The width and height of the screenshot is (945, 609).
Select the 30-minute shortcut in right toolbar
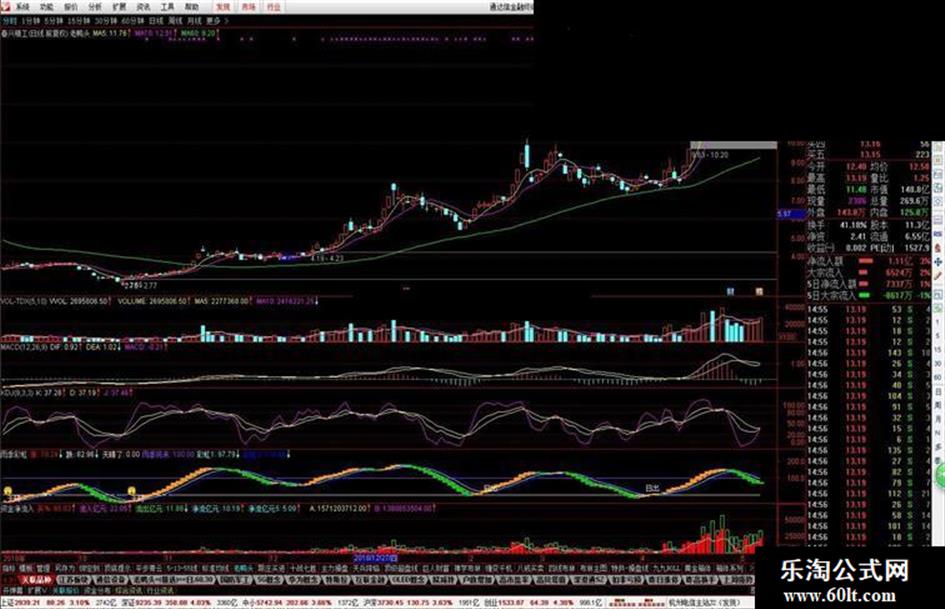(x=938, y=363)
